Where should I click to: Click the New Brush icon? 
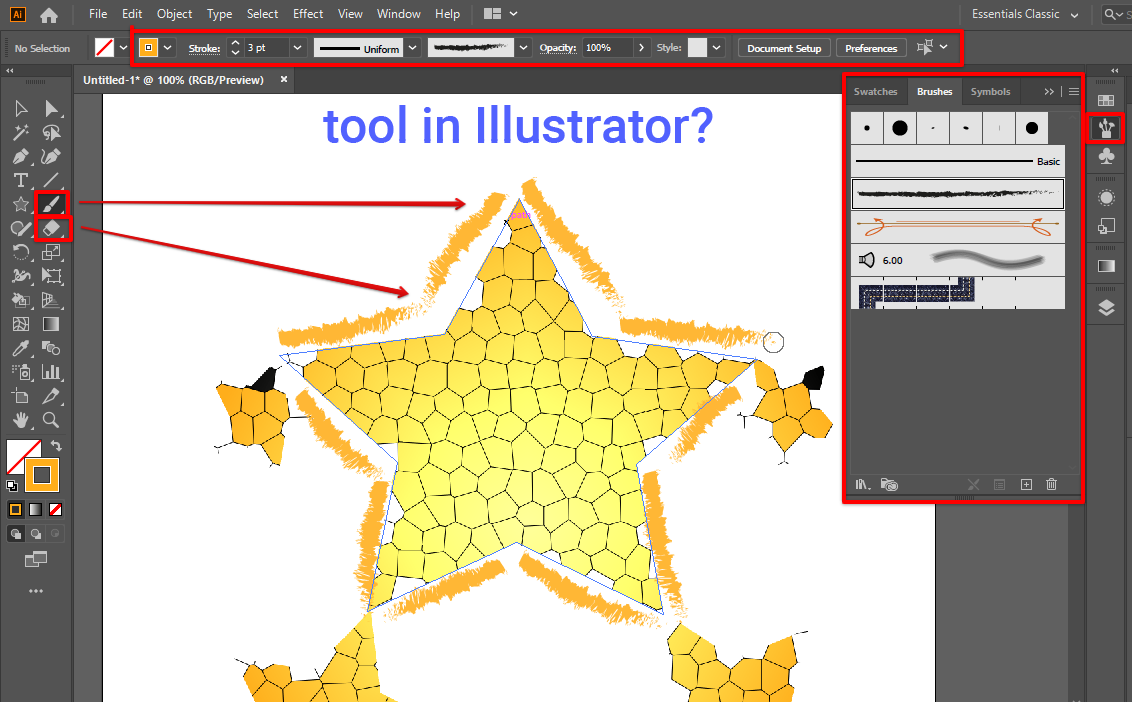(x=1025, y=485)
